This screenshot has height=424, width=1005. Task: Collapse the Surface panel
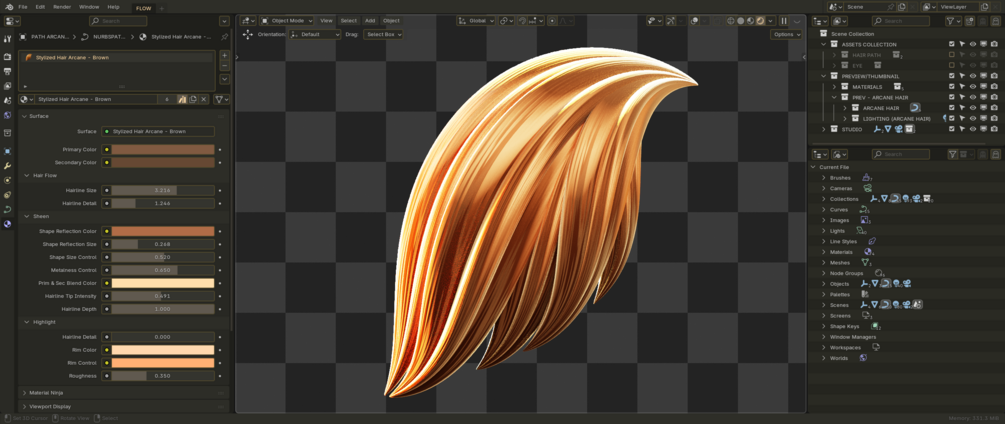pyautogui.click(x=24, y=116)
